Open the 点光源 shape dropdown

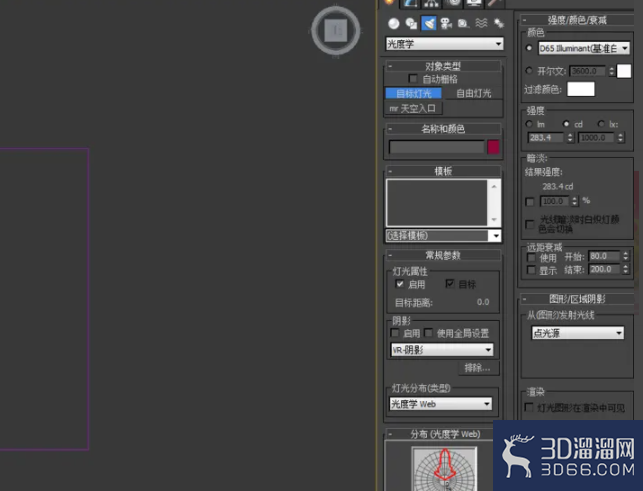pos(578,333)
